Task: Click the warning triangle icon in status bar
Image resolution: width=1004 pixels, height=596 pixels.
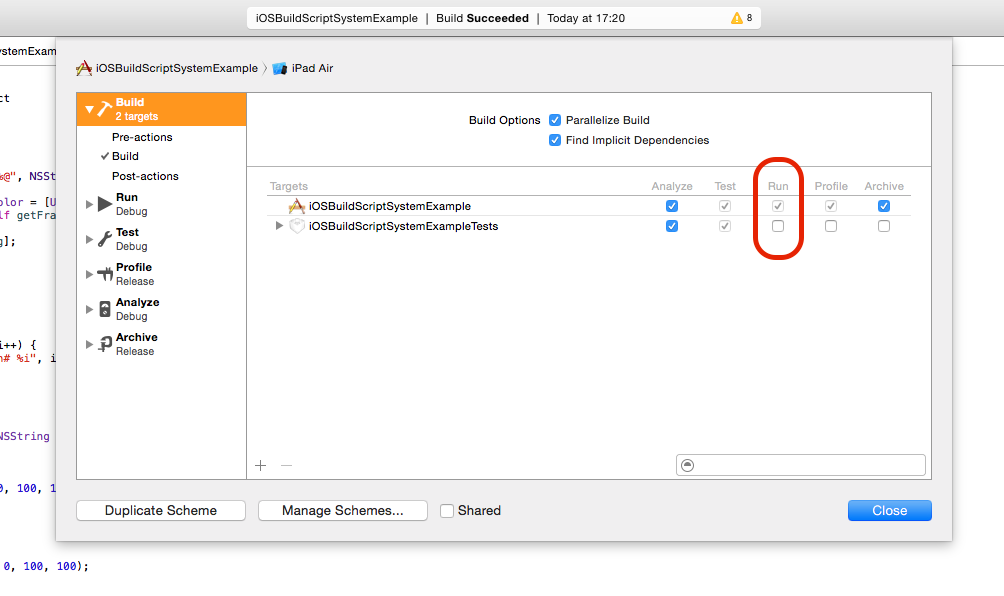Action: coord(736,18)
